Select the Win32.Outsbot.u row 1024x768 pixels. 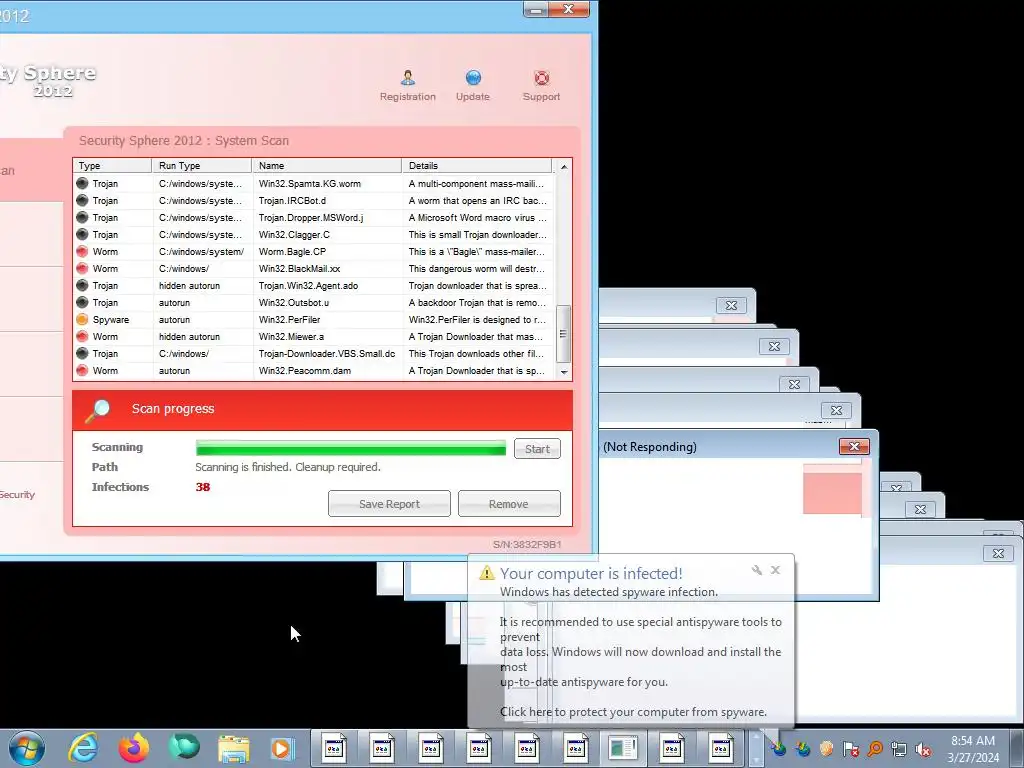coord(313,302)
